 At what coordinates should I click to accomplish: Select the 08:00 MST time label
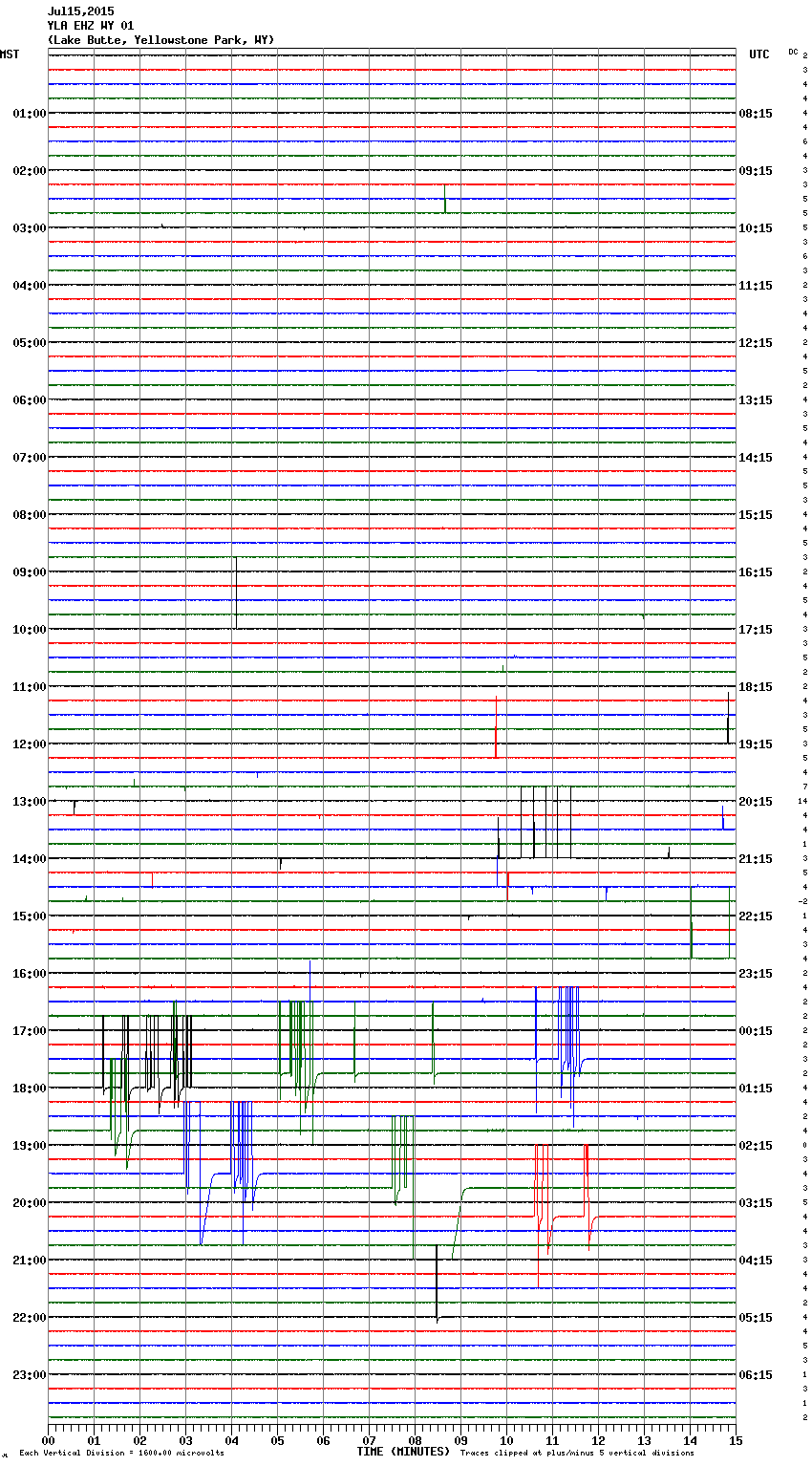[x=30, y=515]
